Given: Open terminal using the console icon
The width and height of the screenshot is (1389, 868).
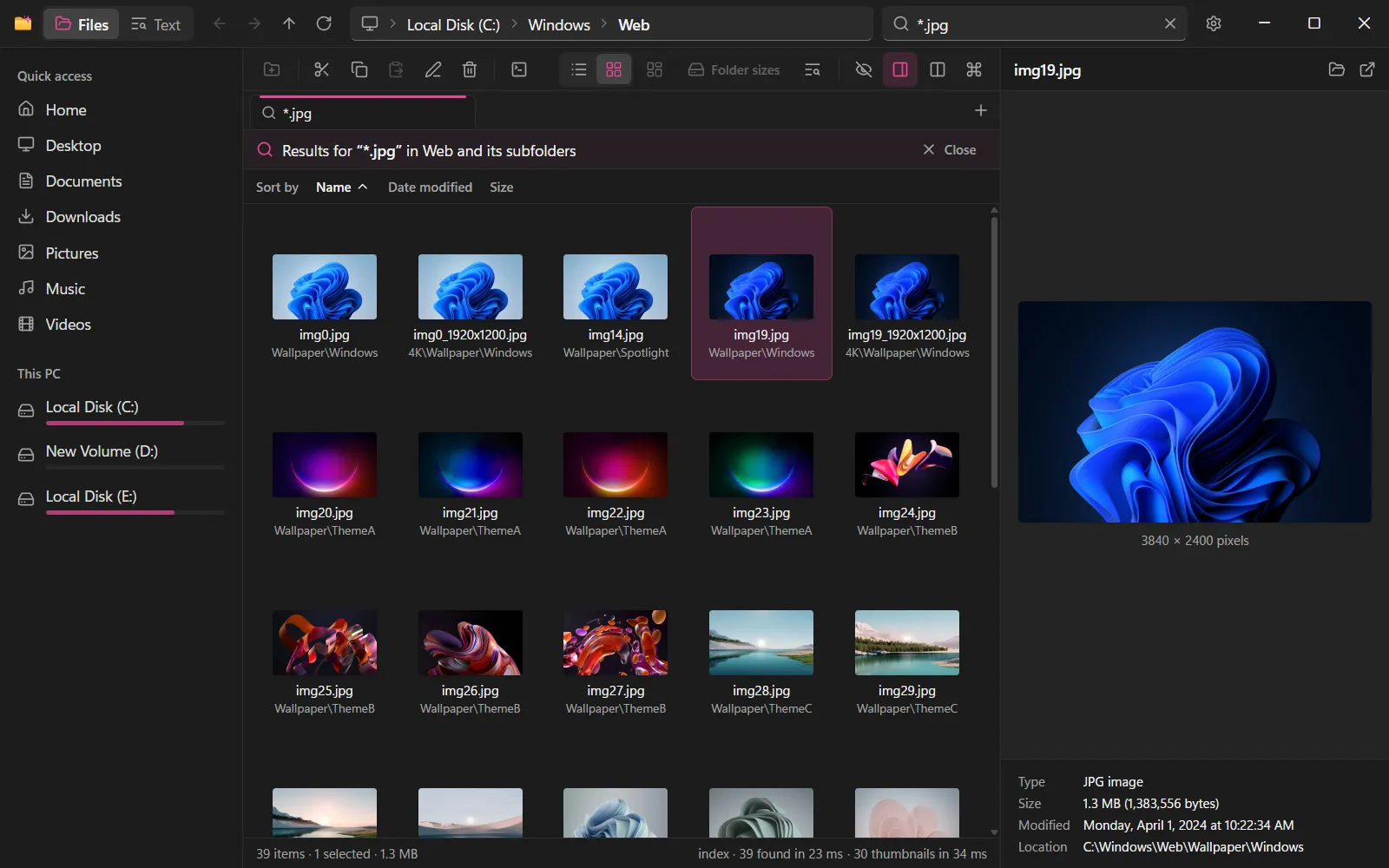Looking at the screenshot, I should tap(519, 69).
